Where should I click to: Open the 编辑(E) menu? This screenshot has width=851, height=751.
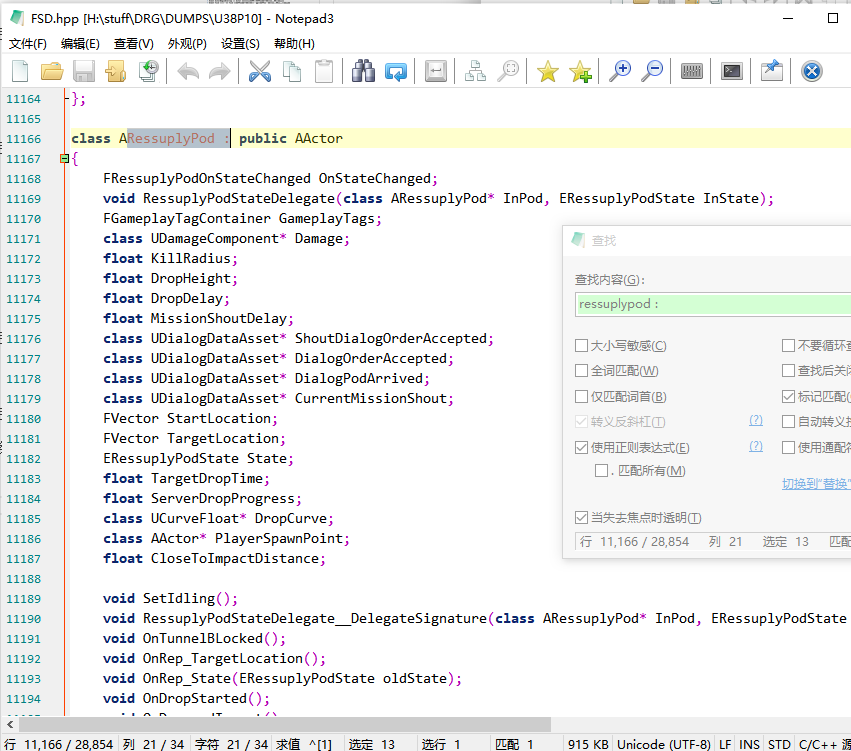click(80, 44)
